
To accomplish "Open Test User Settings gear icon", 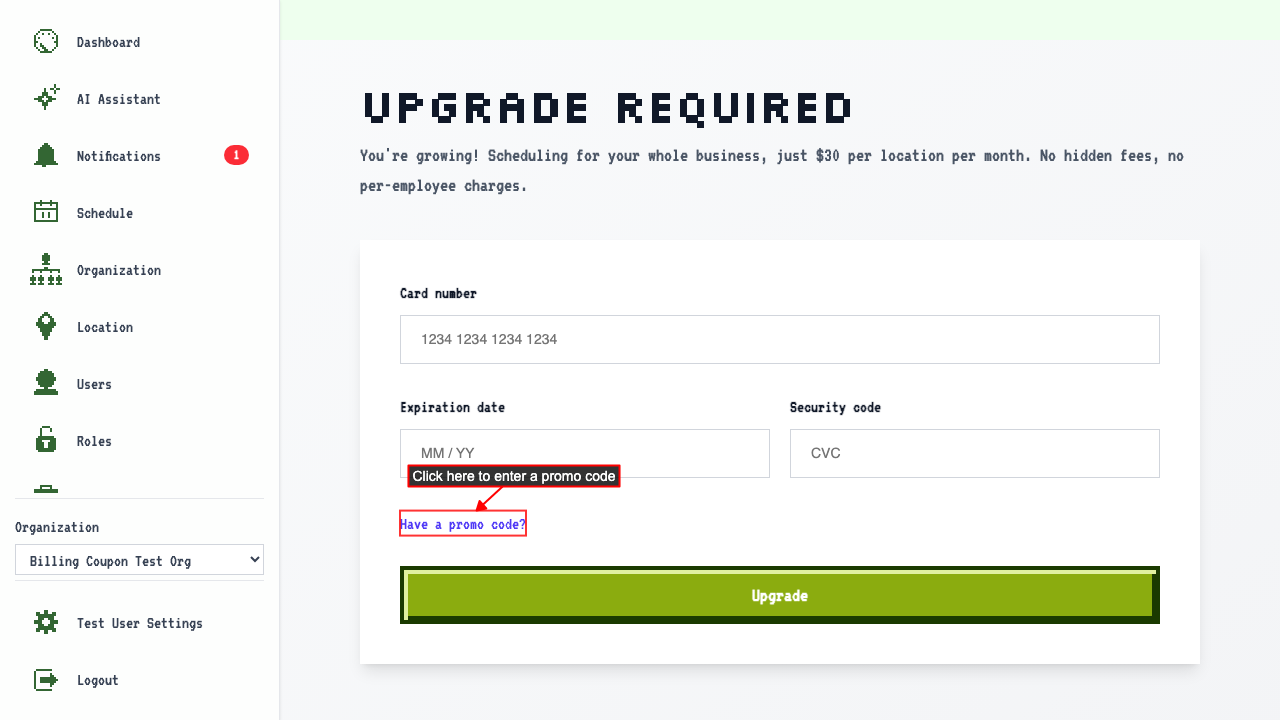I will (46, 623).
